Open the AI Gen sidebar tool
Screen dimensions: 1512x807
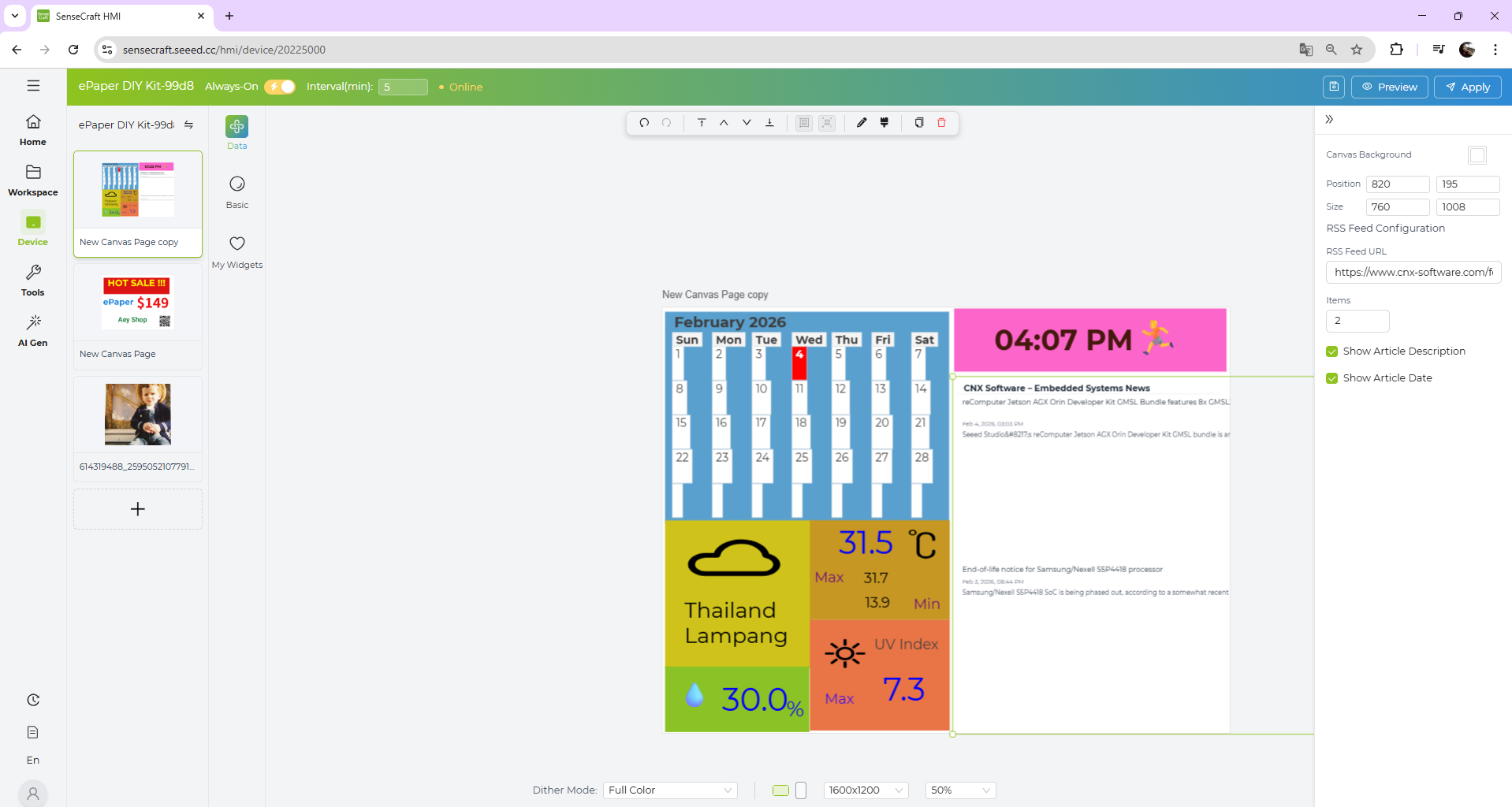pos(33,330)
